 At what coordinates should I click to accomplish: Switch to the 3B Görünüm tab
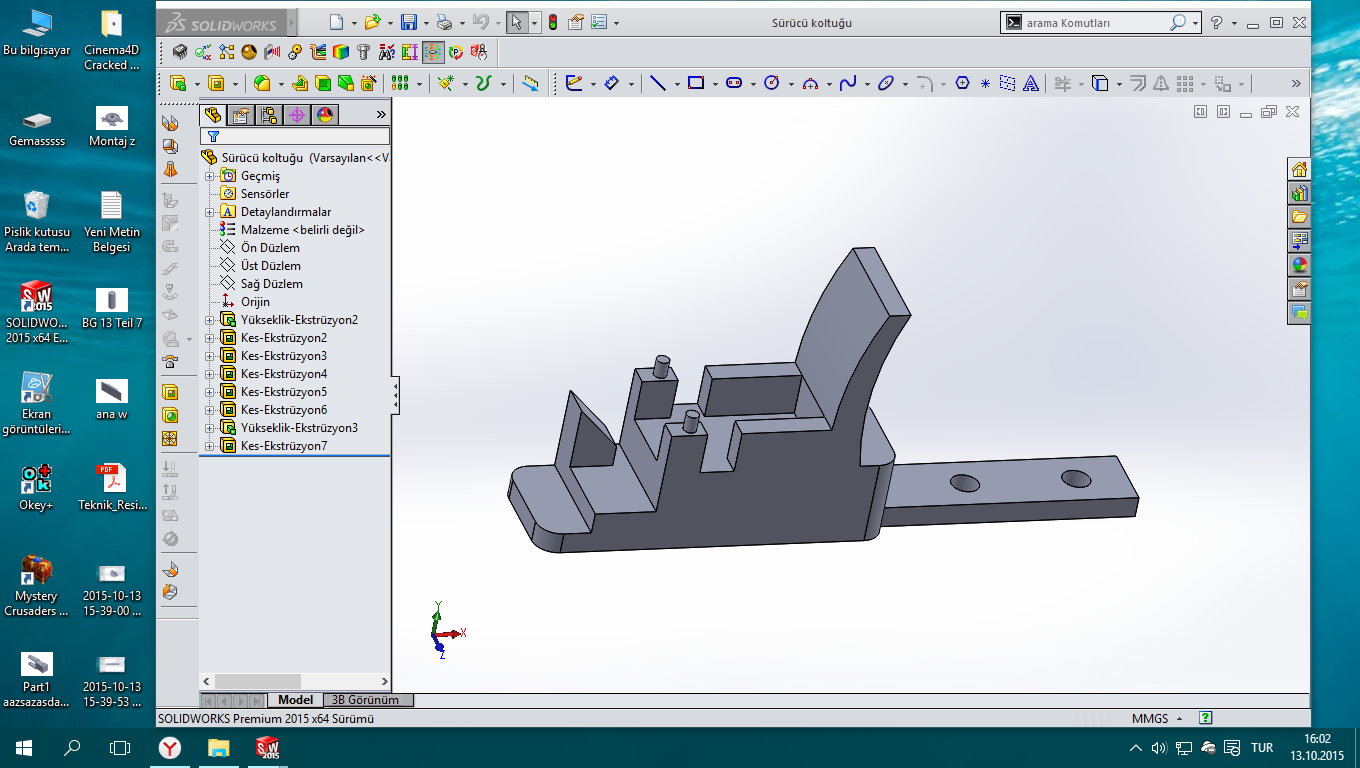point(366,700)
